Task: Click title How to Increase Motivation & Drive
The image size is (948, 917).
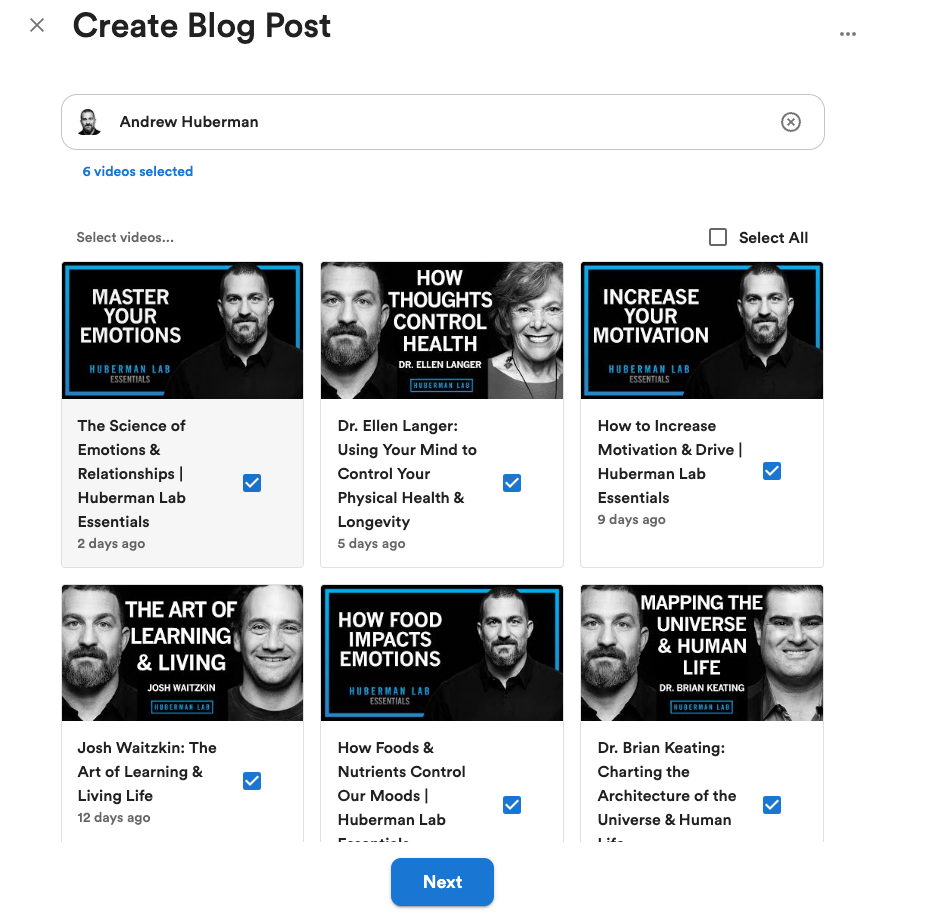Action: coord(670,462)
